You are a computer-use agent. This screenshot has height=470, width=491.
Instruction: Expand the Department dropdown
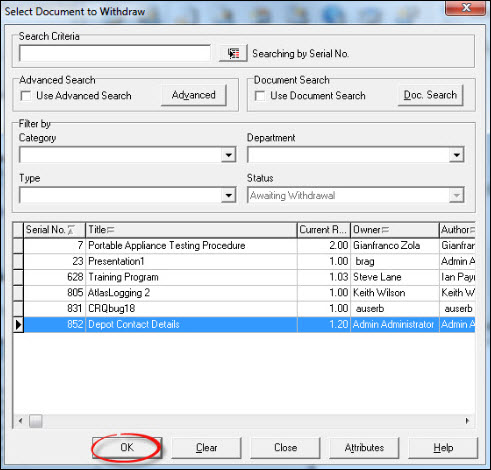pyautogui.click(x=456, y=155)
